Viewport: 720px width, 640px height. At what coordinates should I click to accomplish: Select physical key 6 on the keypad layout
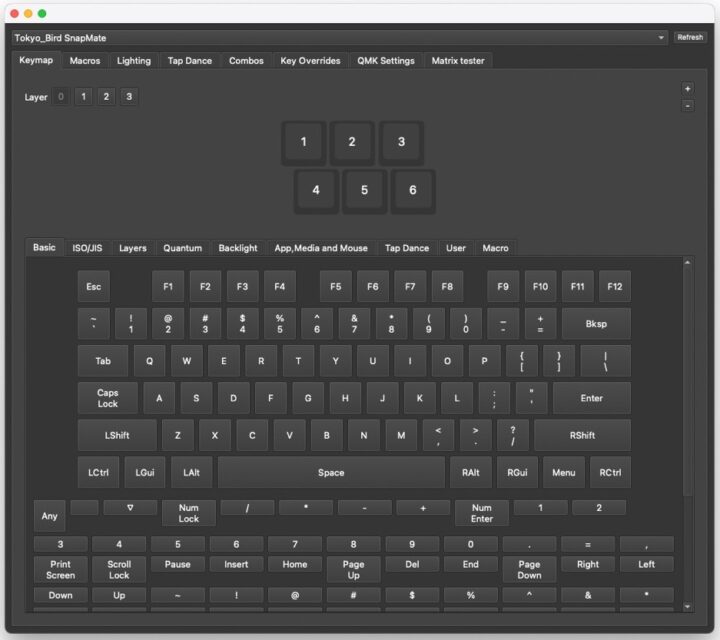click(413, 190)
